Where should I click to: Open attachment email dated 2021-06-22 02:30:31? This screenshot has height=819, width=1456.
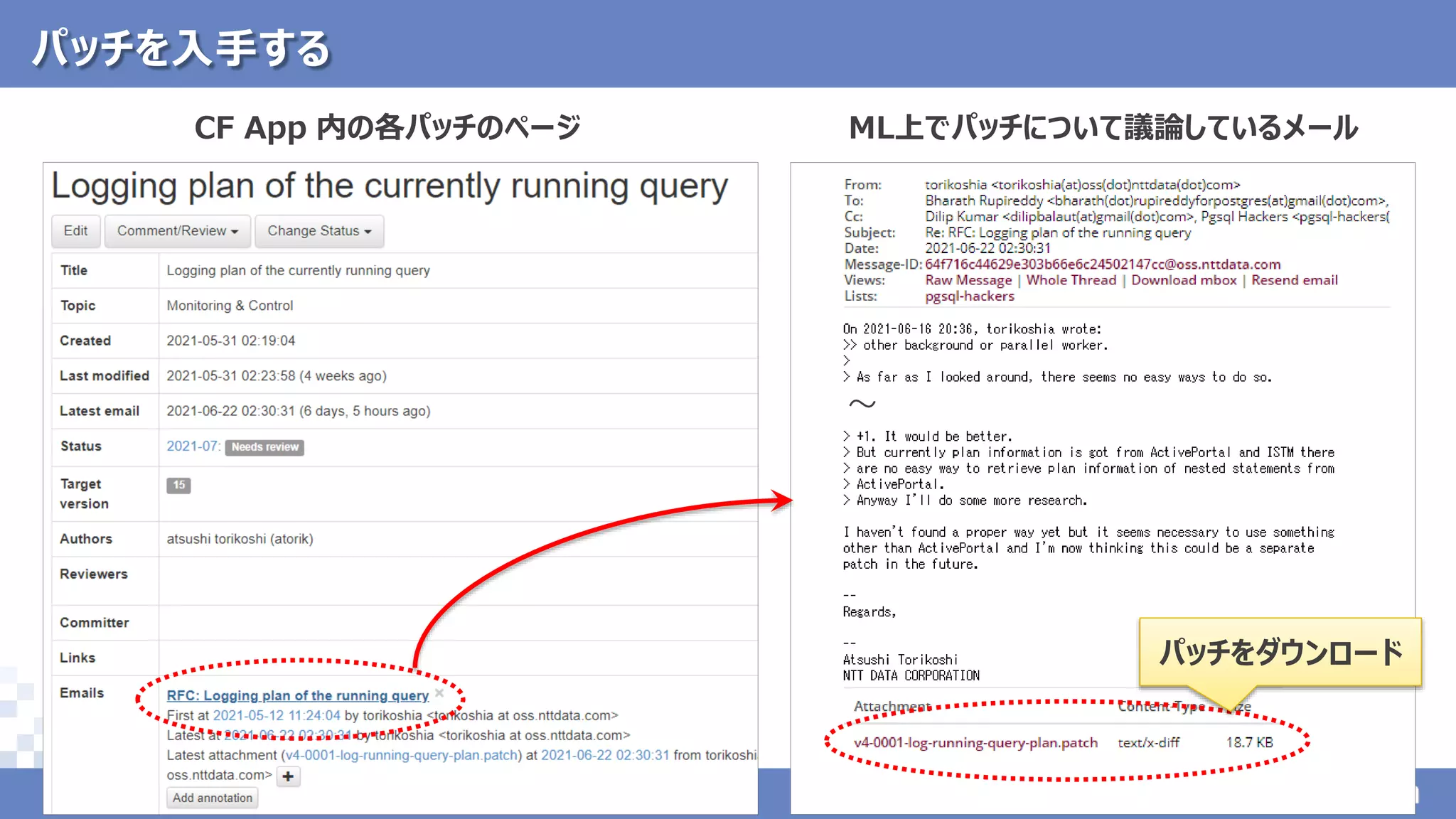[x=605, y=755]
